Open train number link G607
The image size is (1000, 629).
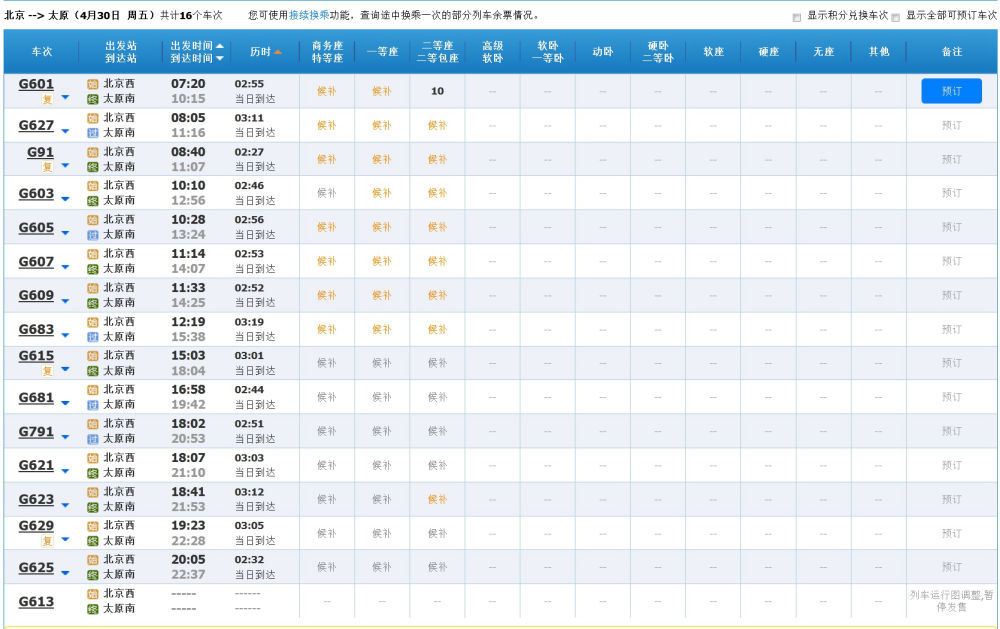tap(36, 262)
